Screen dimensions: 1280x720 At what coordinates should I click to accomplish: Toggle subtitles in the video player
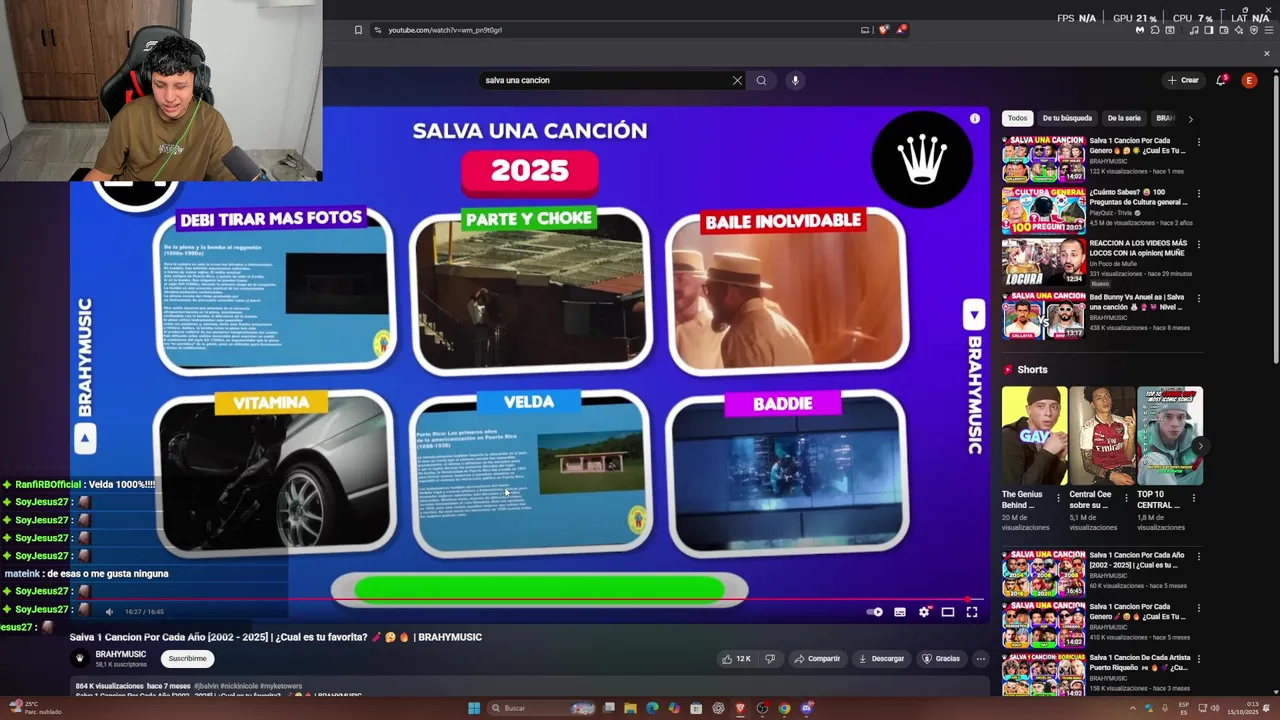900,612
